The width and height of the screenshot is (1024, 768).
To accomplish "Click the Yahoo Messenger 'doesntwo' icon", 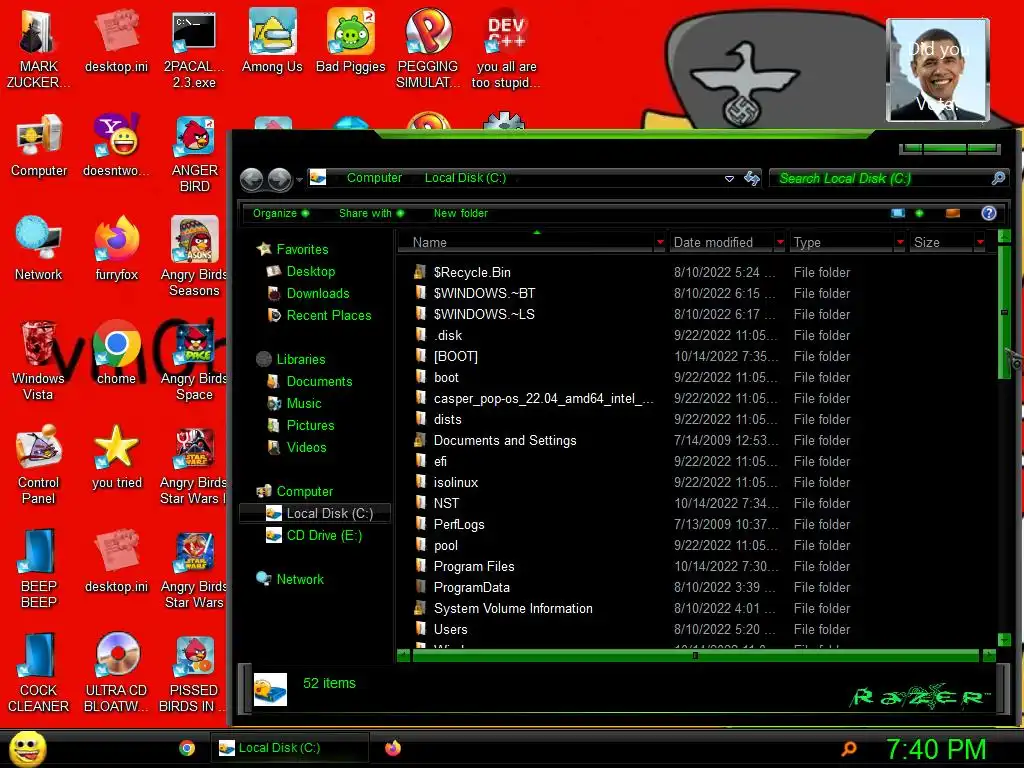I will [x=116, y=145].
